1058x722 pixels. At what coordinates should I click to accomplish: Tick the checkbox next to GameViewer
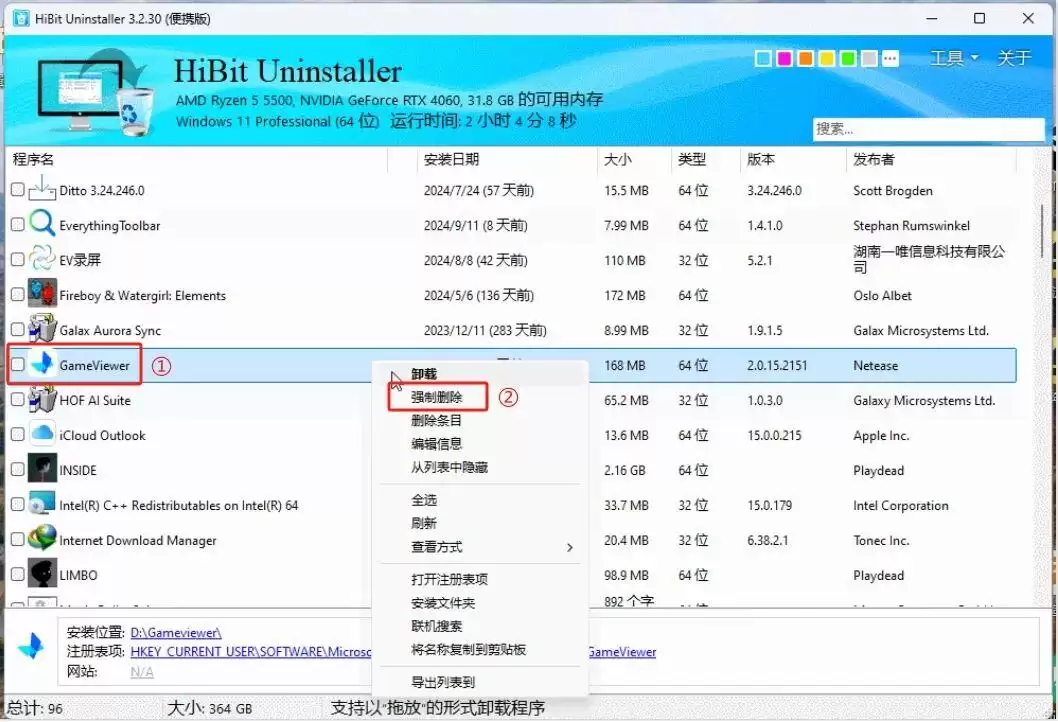(18, 365)
